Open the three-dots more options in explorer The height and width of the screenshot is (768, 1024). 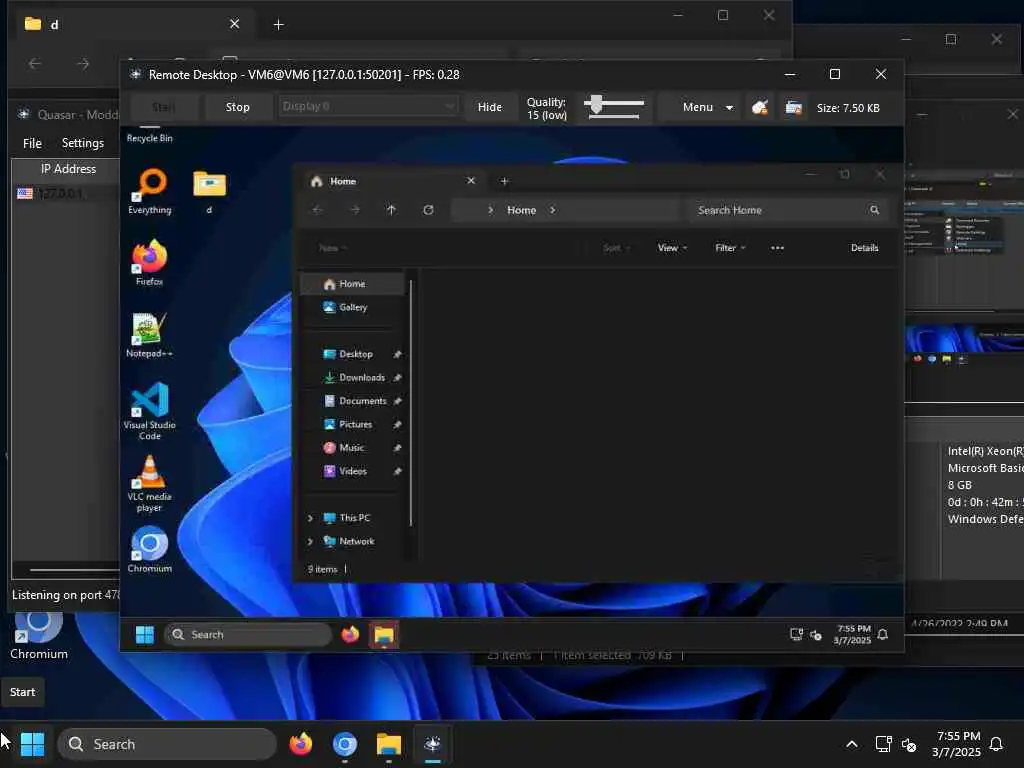777,248
